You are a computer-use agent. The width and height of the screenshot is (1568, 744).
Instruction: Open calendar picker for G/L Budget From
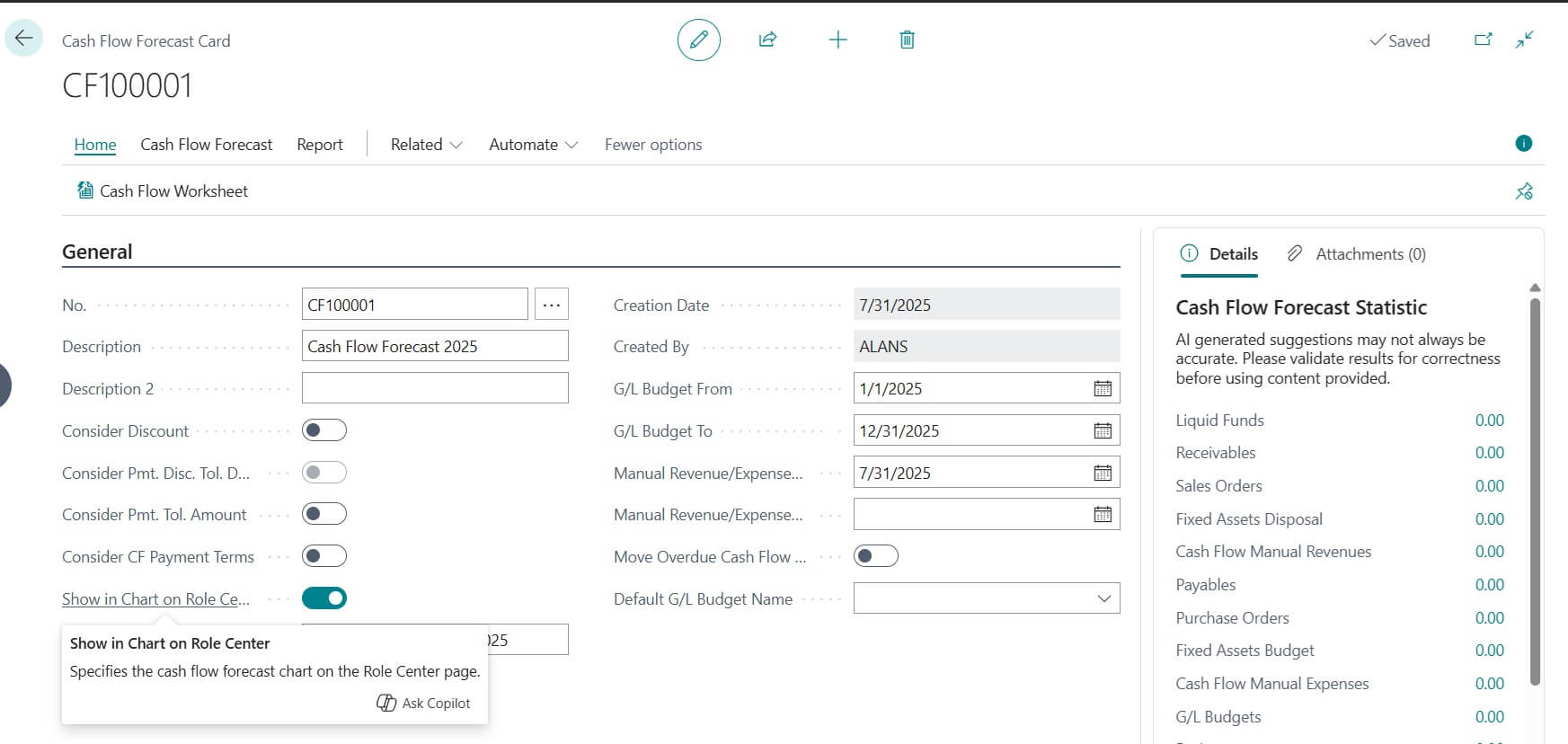pyautogui.click(x=1103, y=388)
